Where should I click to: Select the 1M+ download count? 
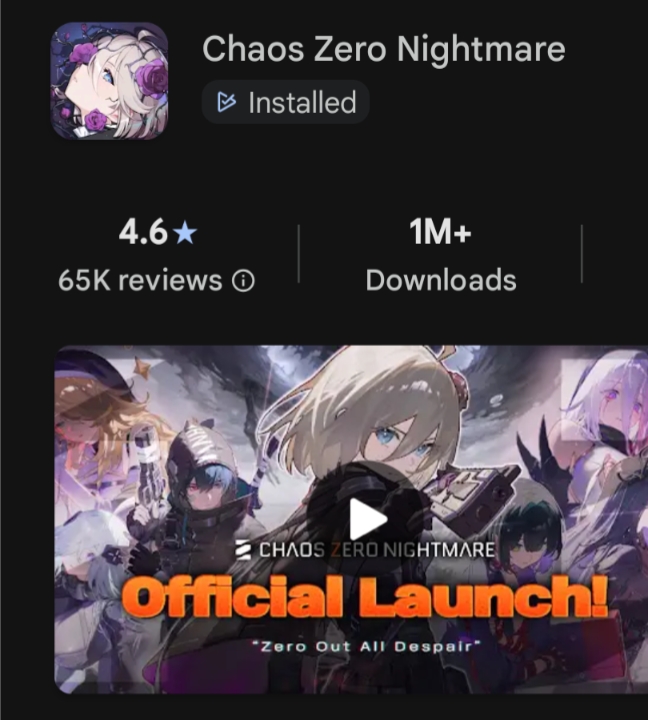click(440, 232)
